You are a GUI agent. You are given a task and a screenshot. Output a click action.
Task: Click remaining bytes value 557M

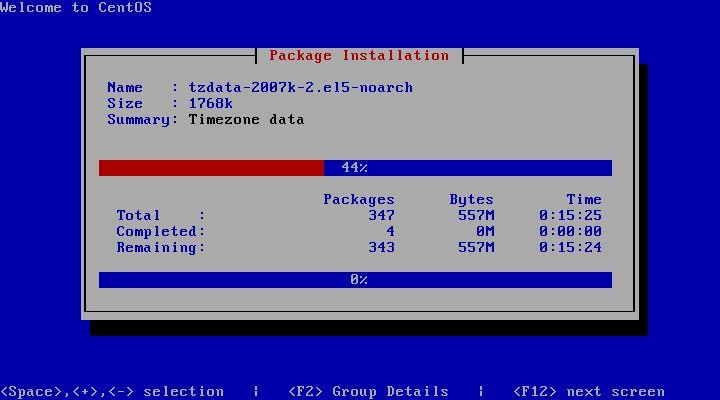(x=476, y=247)
